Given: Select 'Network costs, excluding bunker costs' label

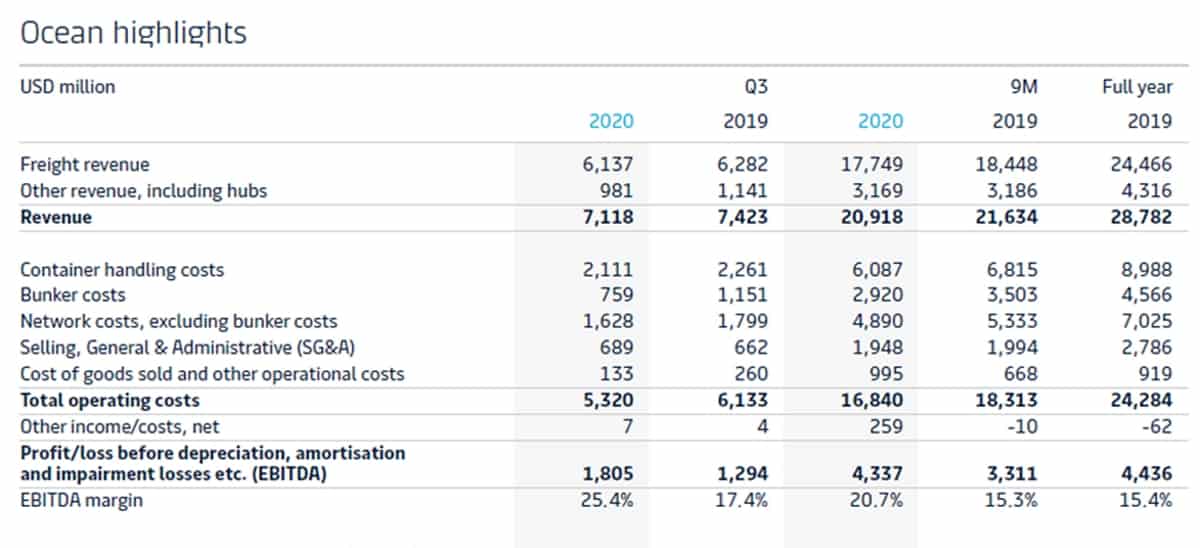Looking at the screenshot, I should coord(179,322).
